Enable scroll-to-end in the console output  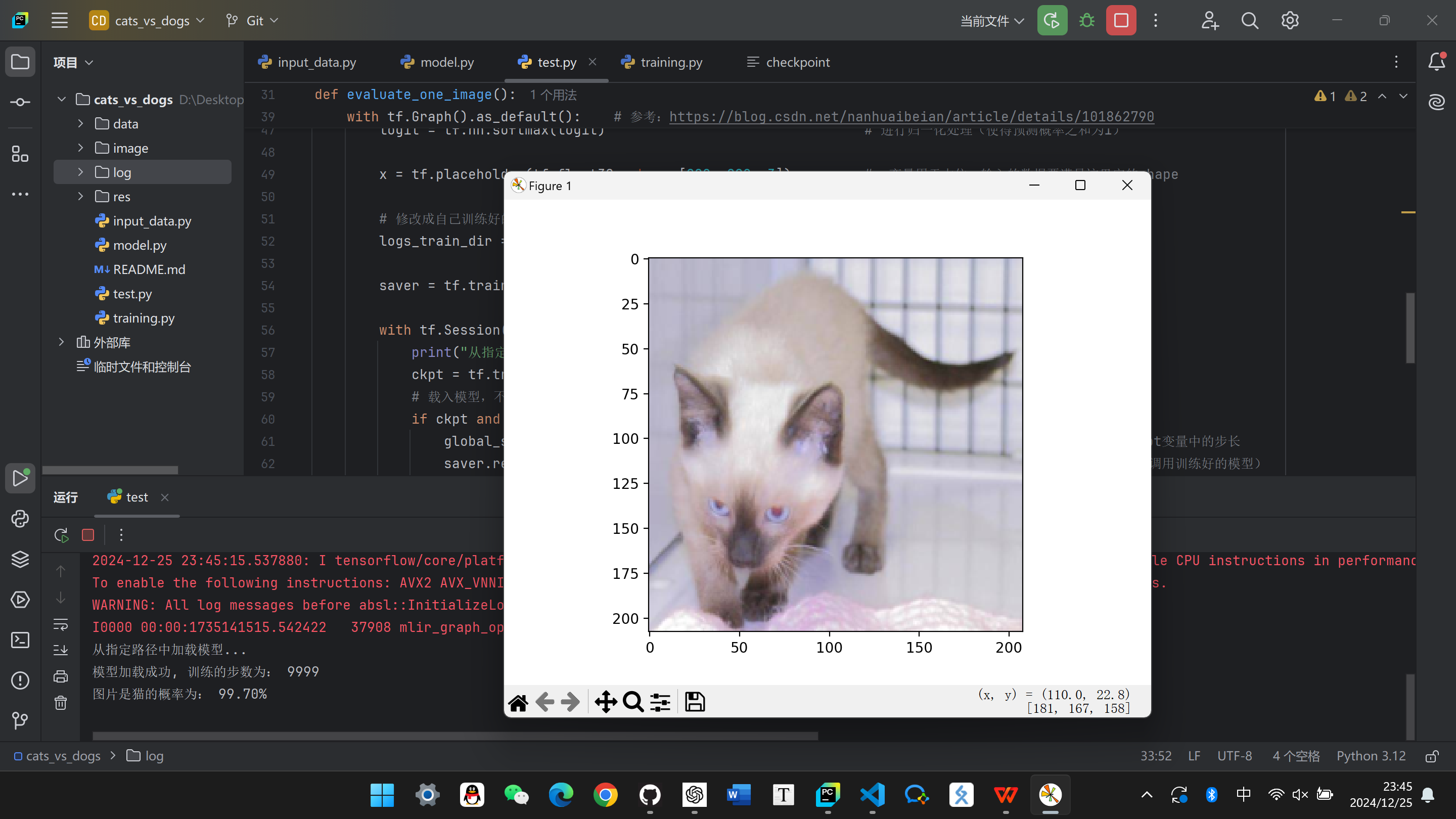(x=61, y=650)
